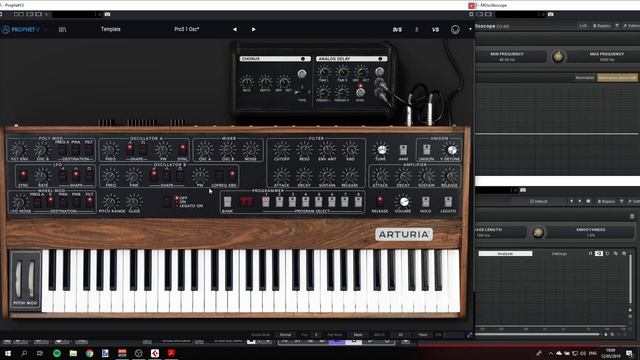Image resolution: width=640 pixels, height=360 pixels.
Task: Select LFO square shape switch
Action: point(89,176)
